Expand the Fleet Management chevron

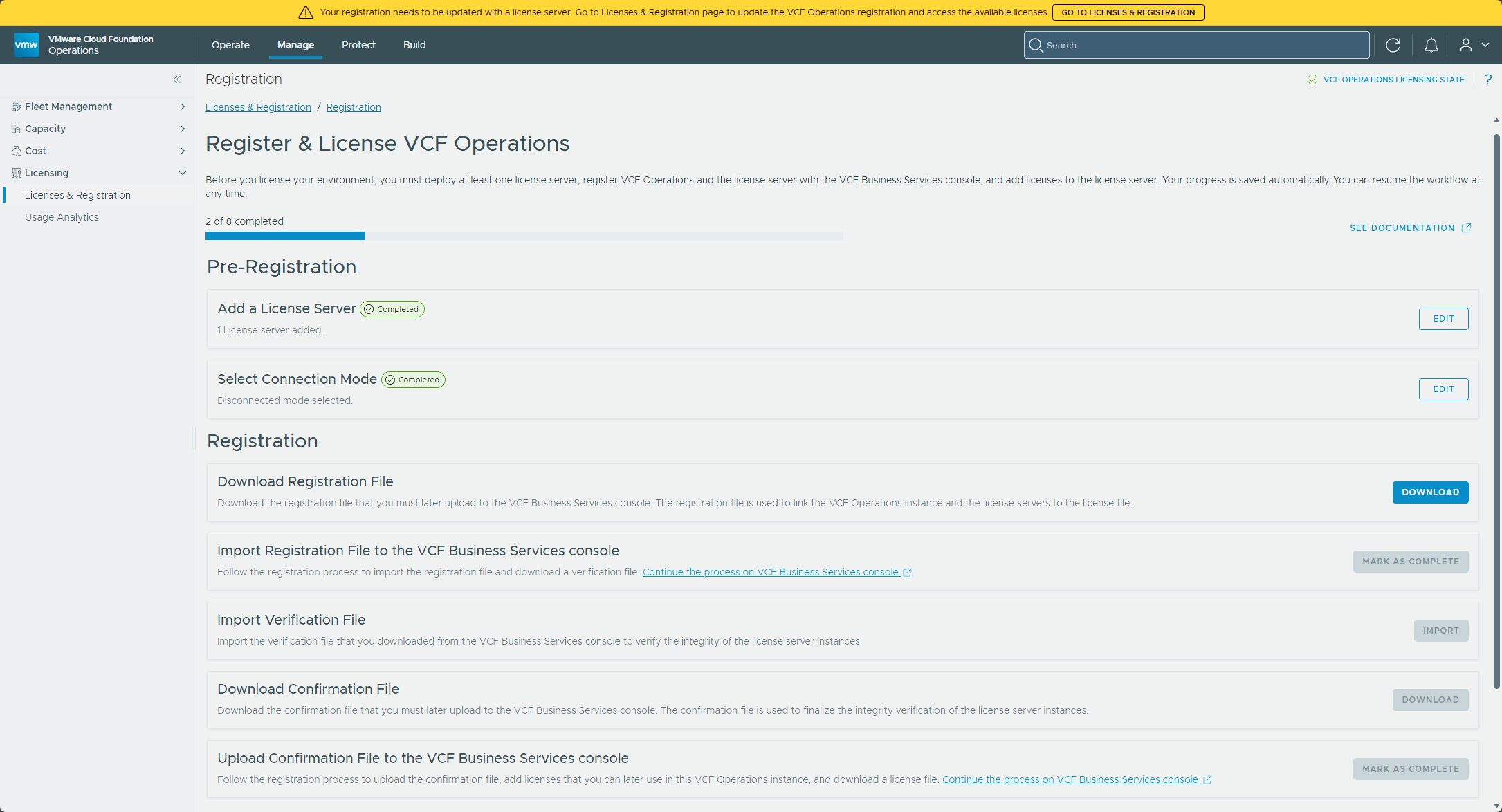[182, 107]
